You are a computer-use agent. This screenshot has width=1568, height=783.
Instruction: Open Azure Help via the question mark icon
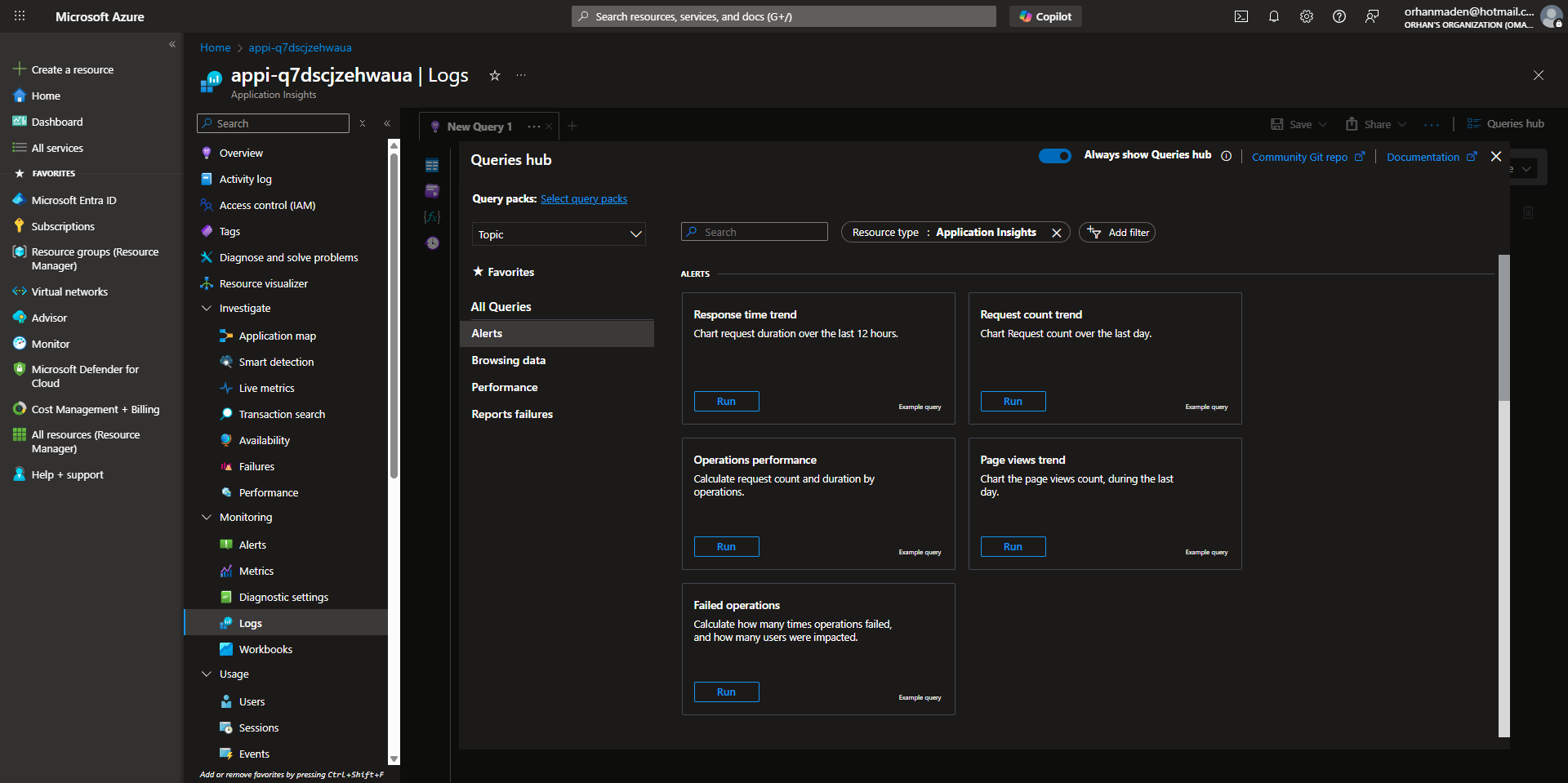(x=1339, y=16)
